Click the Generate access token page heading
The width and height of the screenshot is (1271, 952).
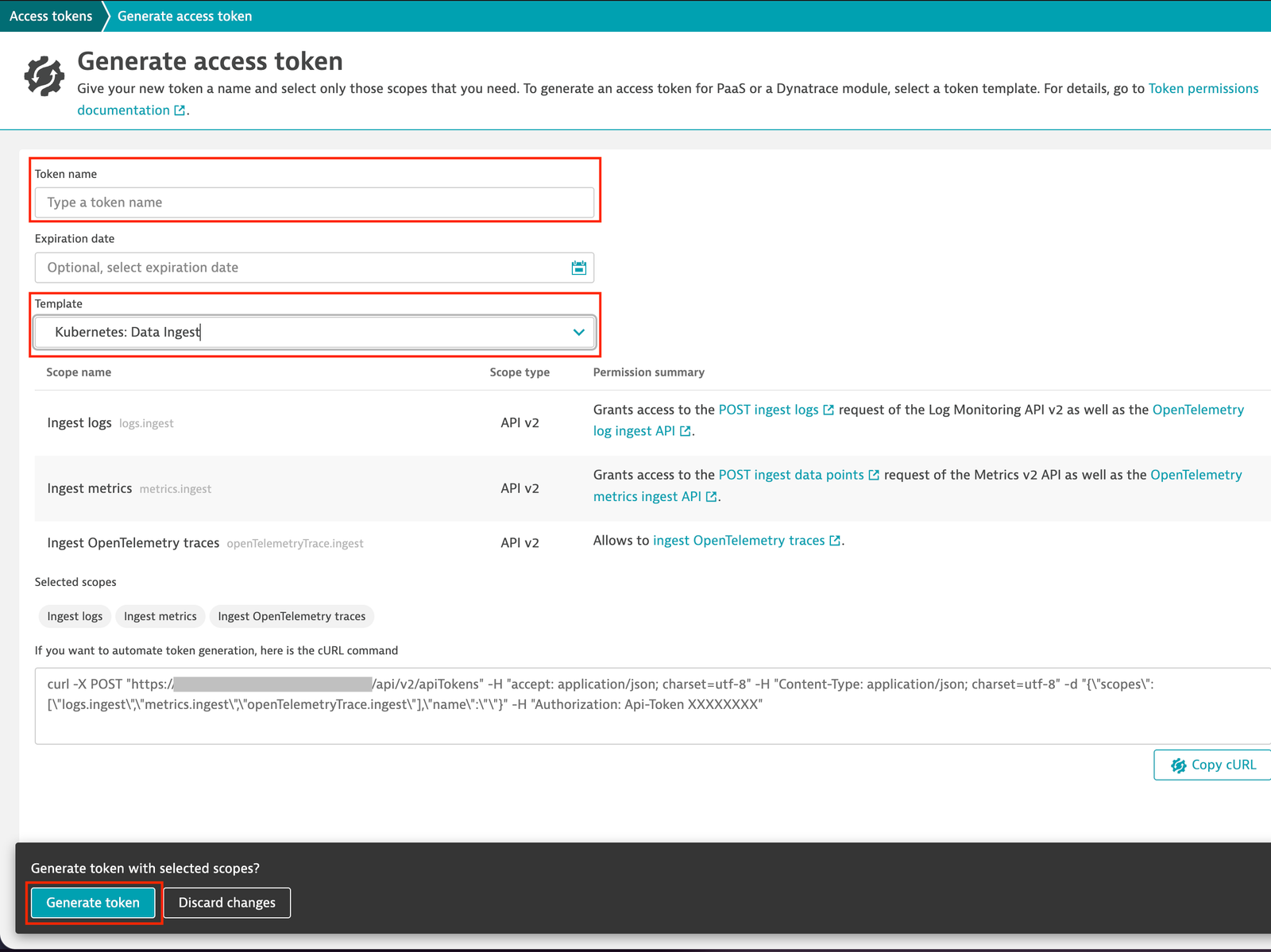[211, 61]
